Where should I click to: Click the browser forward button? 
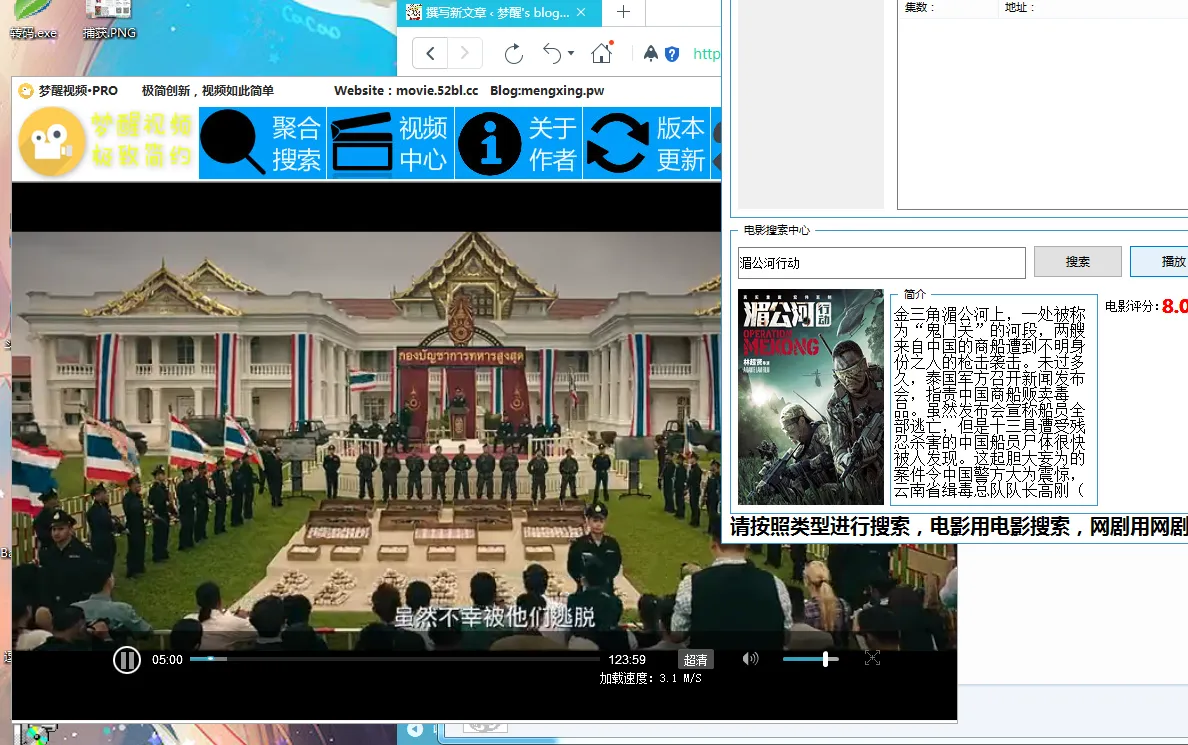[464, 53]
